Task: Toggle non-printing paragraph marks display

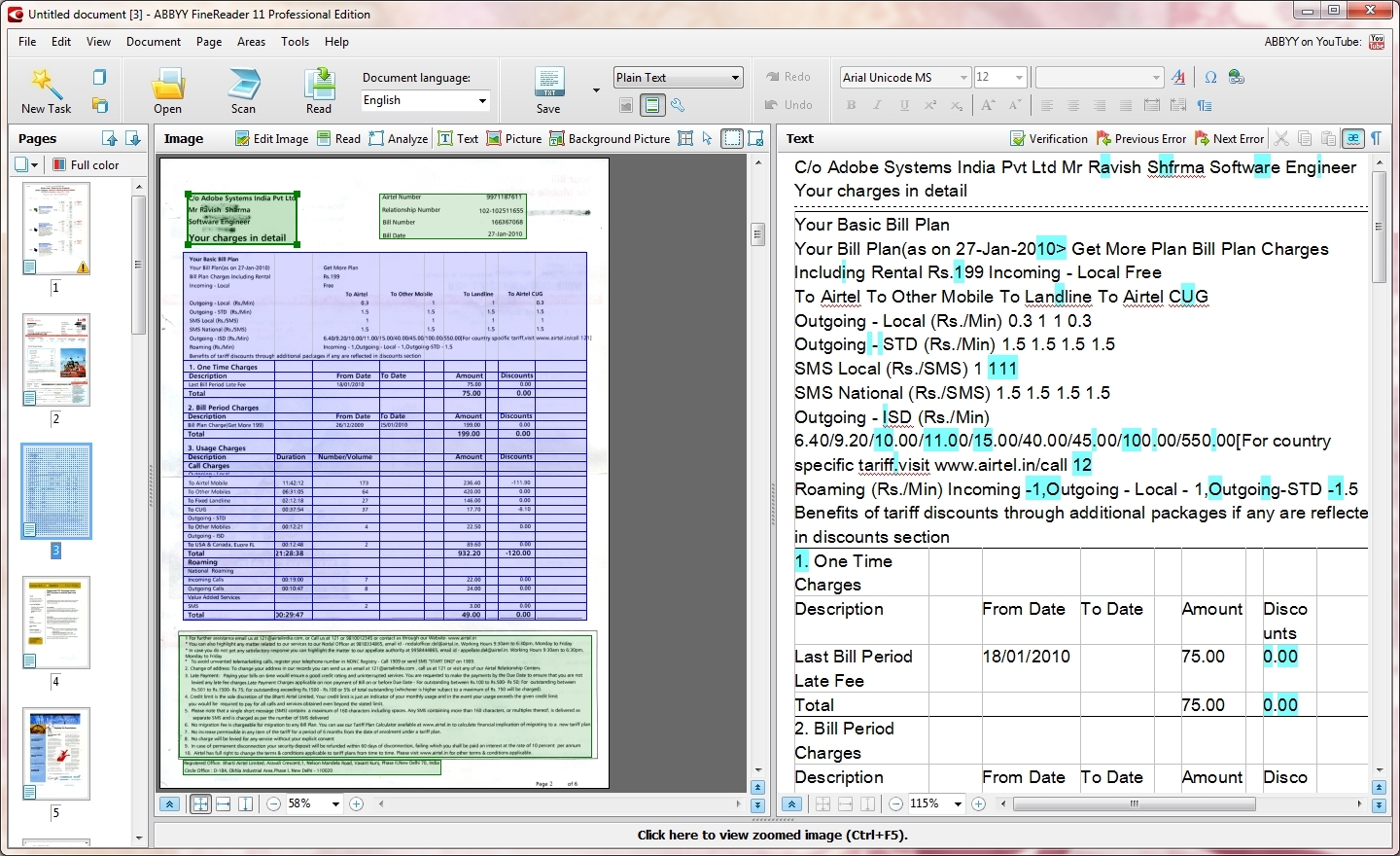Action: [1377, 139]
